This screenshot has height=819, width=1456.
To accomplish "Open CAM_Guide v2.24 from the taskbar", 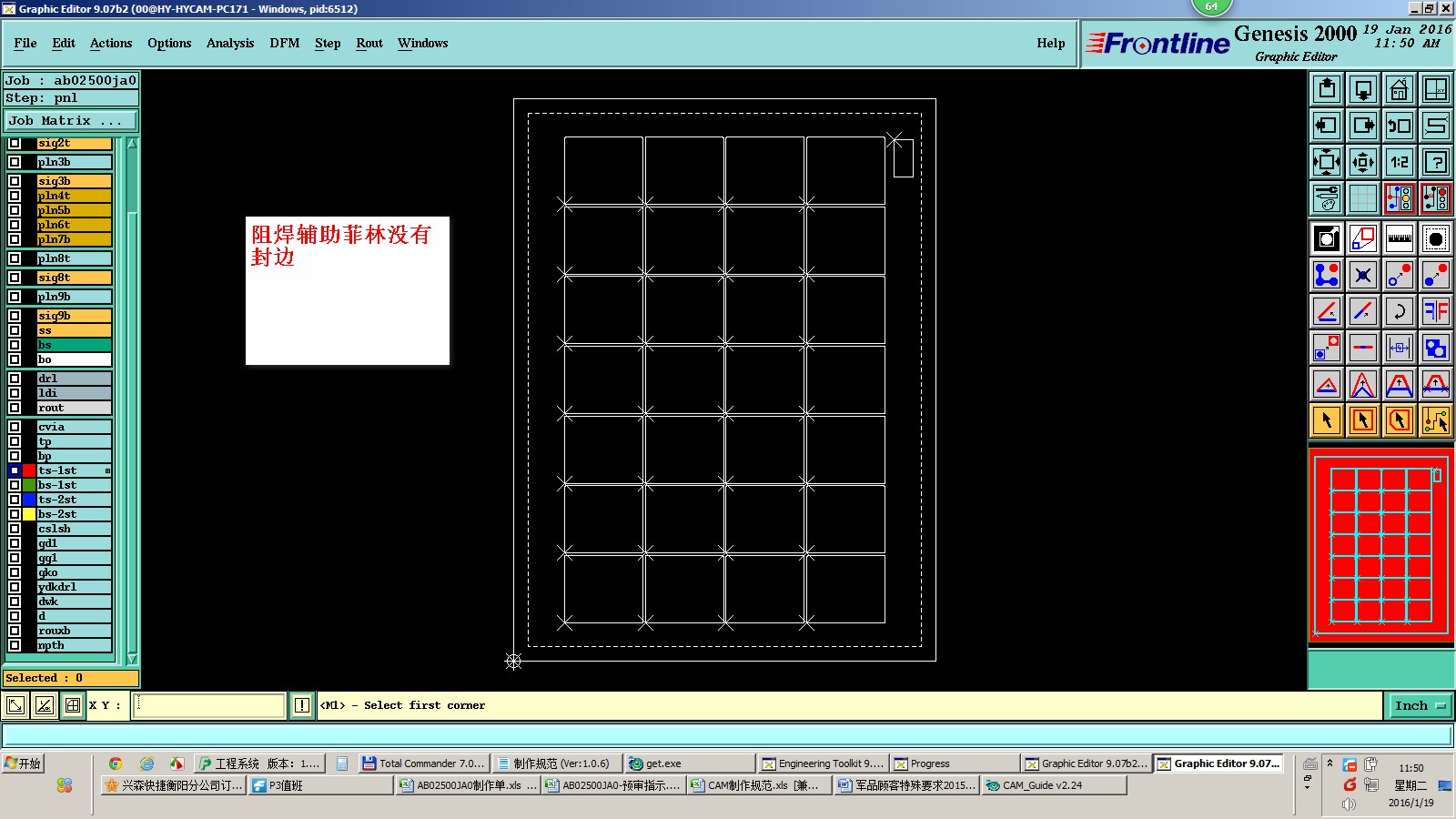I will pyautogui.click(x=1054, y=785).
